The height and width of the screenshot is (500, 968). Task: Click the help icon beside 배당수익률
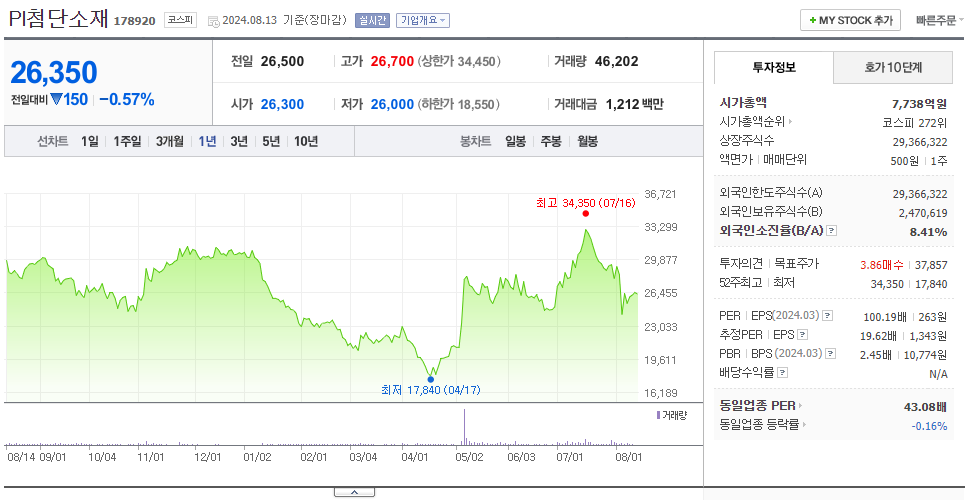783,373
